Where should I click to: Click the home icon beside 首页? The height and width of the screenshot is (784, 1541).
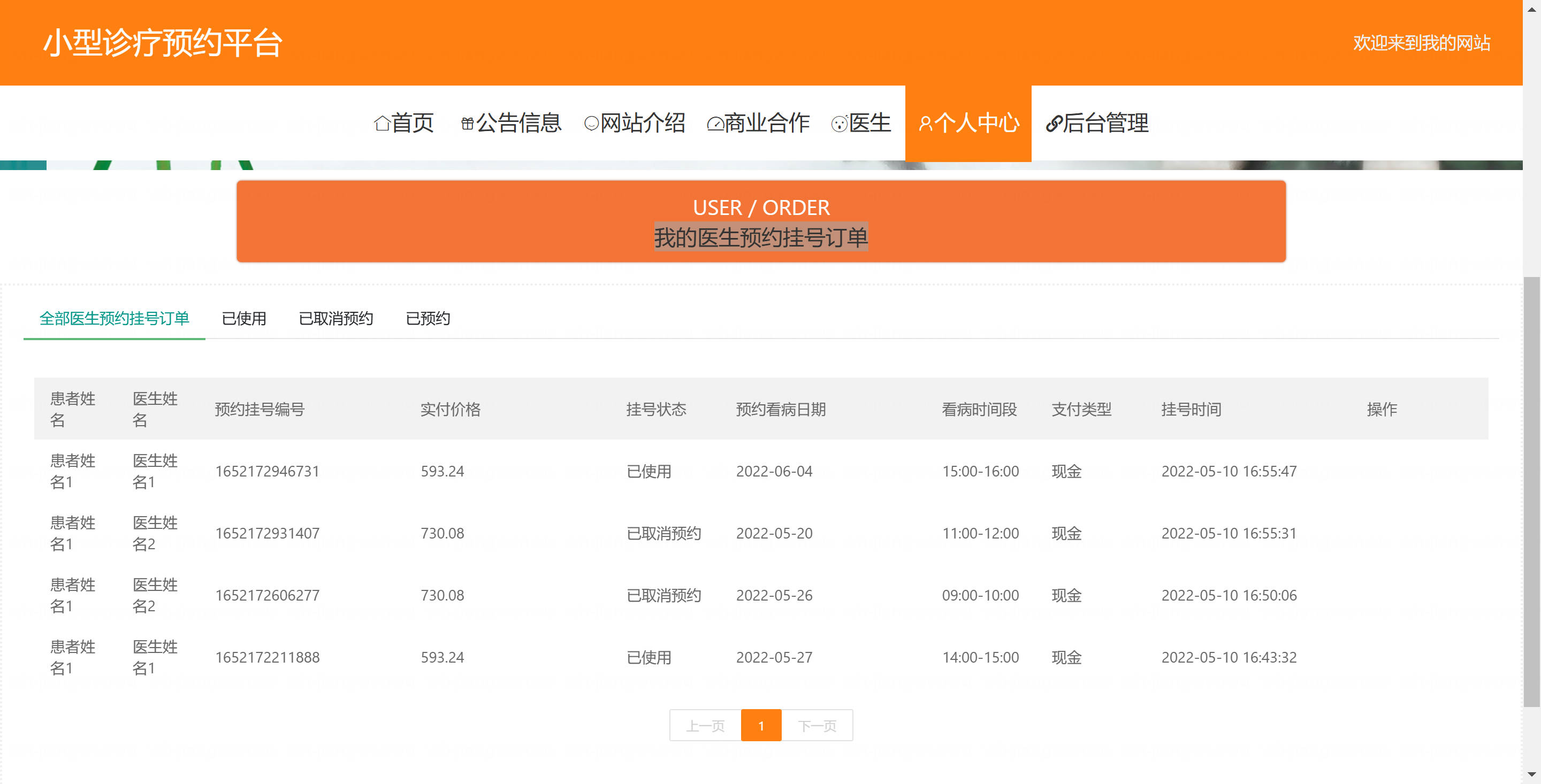point(382,124)
